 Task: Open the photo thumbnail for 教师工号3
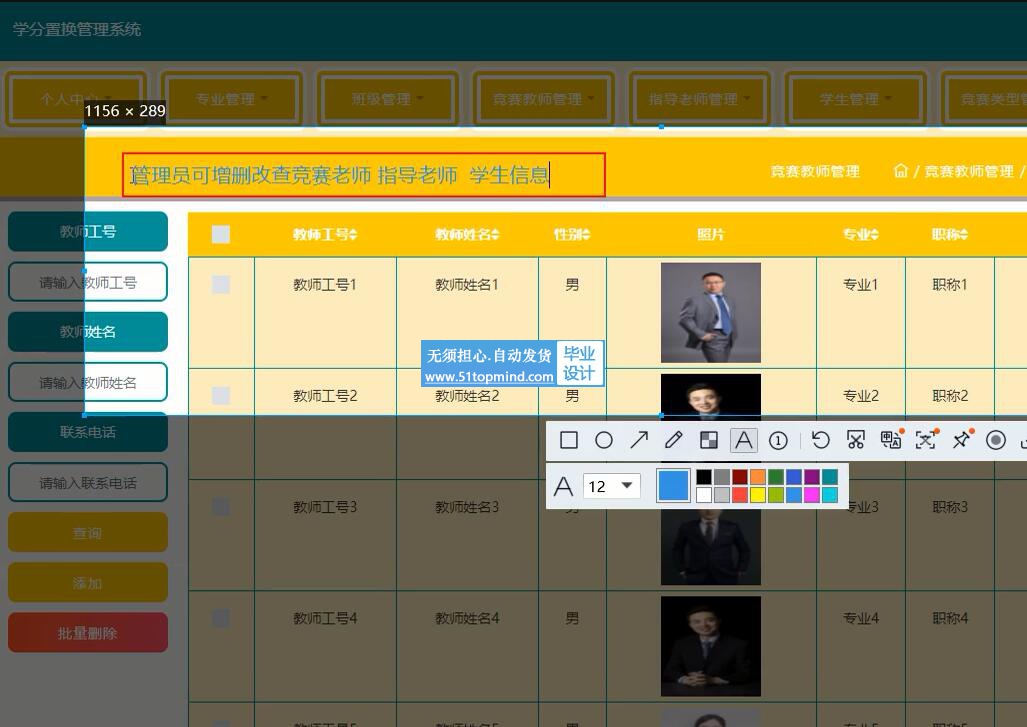711,546
